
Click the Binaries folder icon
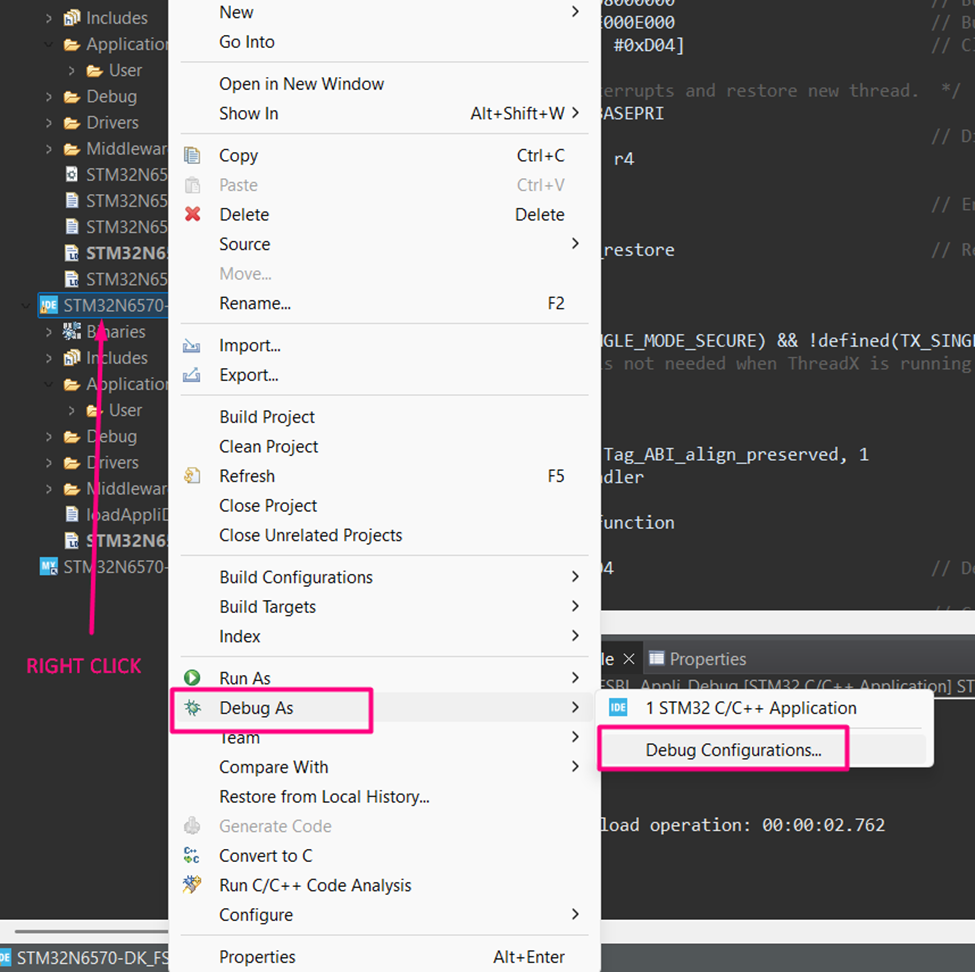(72, 331)
